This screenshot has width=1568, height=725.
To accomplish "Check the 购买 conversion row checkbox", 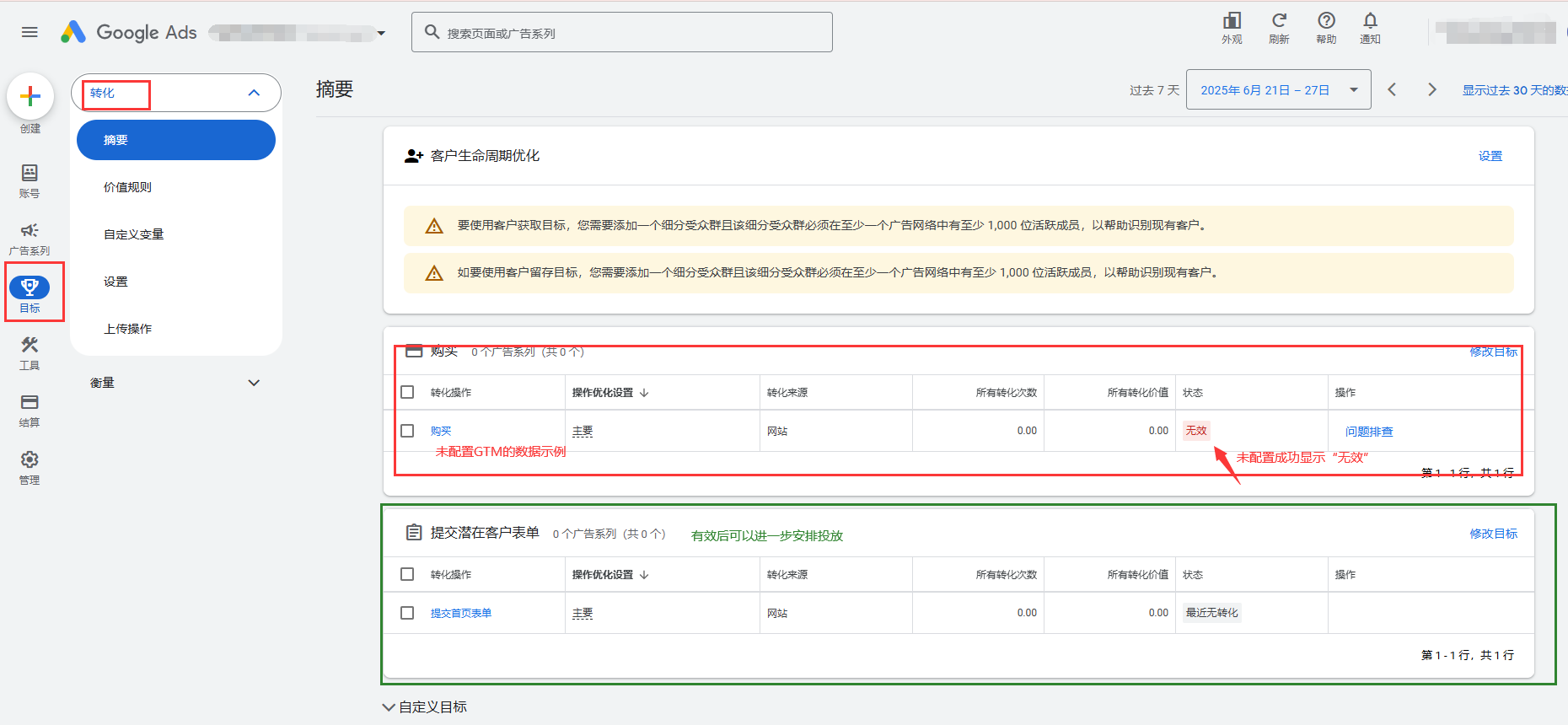I will [407, 431].
